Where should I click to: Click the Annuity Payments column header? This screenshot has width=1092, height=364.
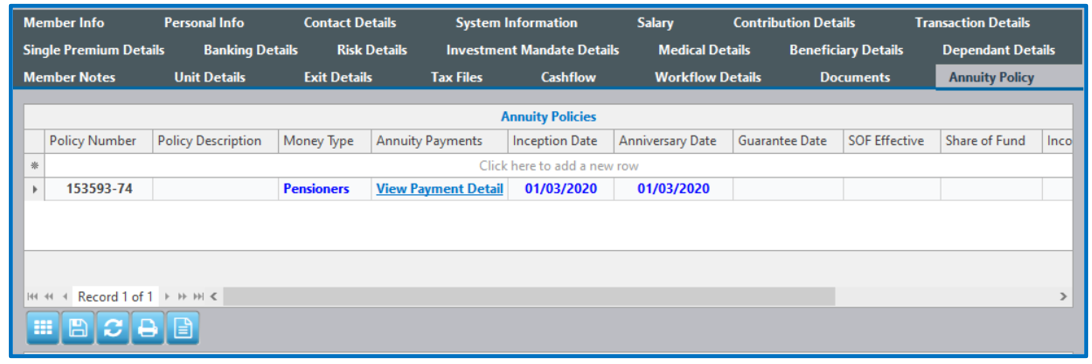point(439,141)
